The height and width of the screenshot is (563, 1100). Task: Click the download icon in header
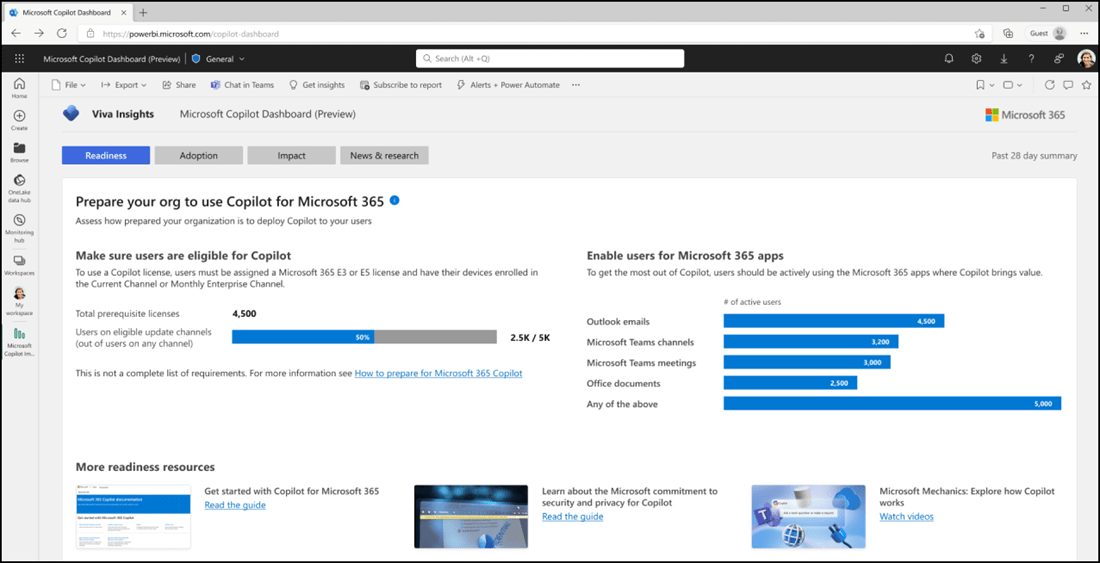[x=1004, y=59]
